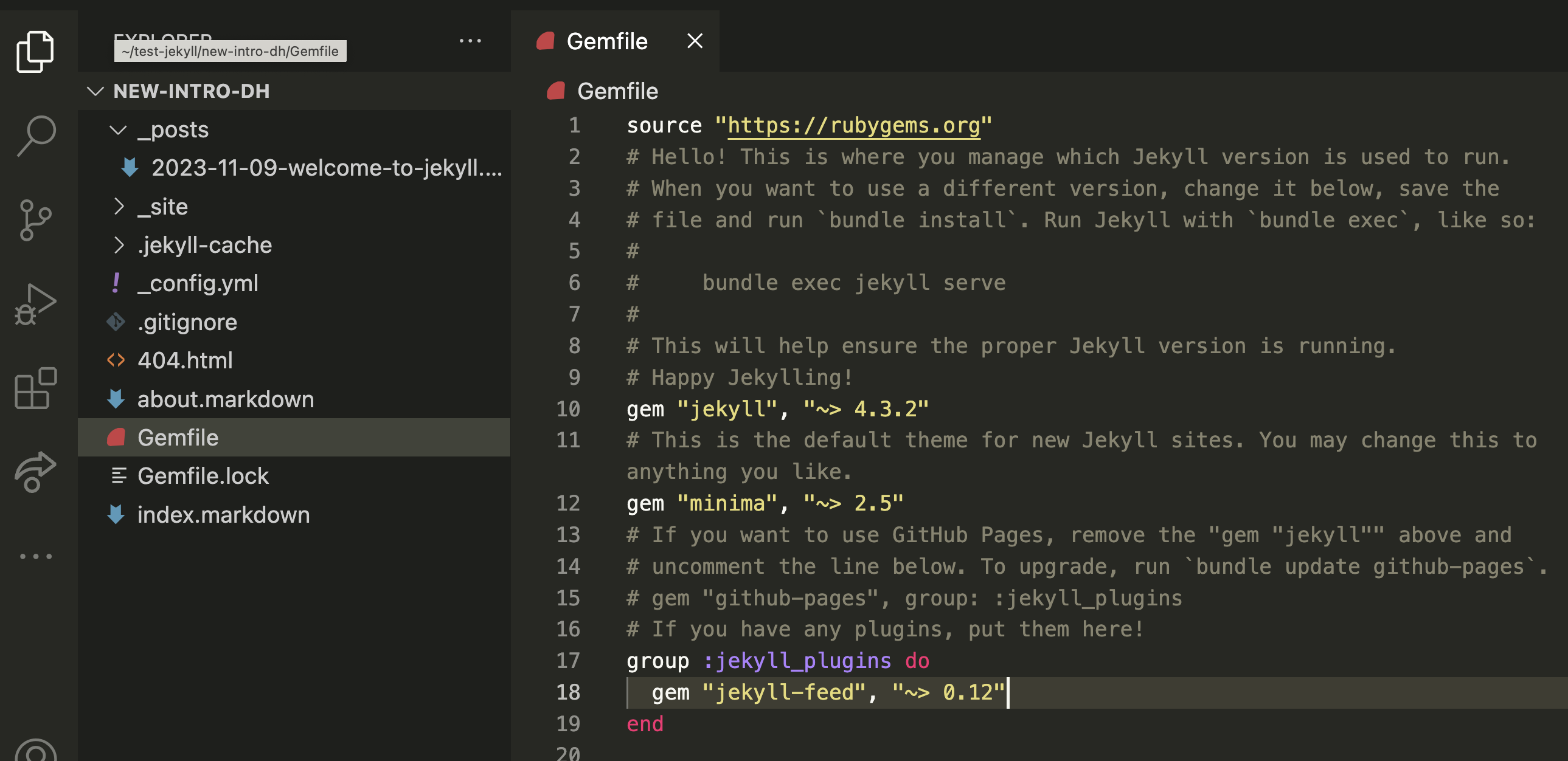This screenshot has height=761, width=1568.
Task: Open the rubygems.org link on line 1
Action: coord(853,125)
